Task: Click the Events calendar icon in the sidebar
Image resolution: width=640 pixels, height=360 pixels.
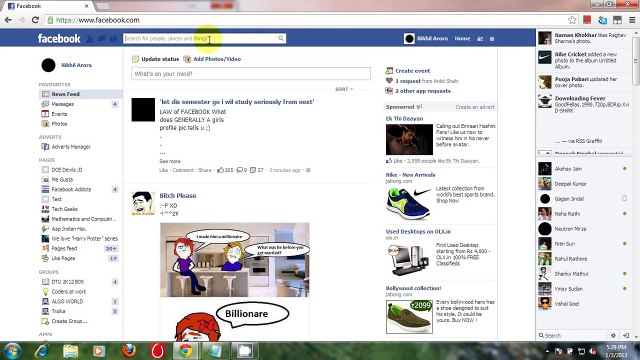Action: pyautogui.click(x=45, y=114)
